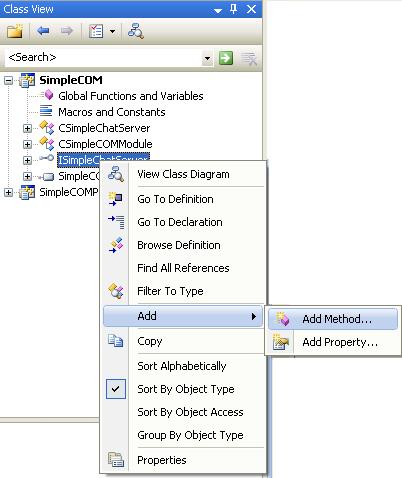Select Global Functions and Variables item

pyautogui.click(x=131, y=96)
